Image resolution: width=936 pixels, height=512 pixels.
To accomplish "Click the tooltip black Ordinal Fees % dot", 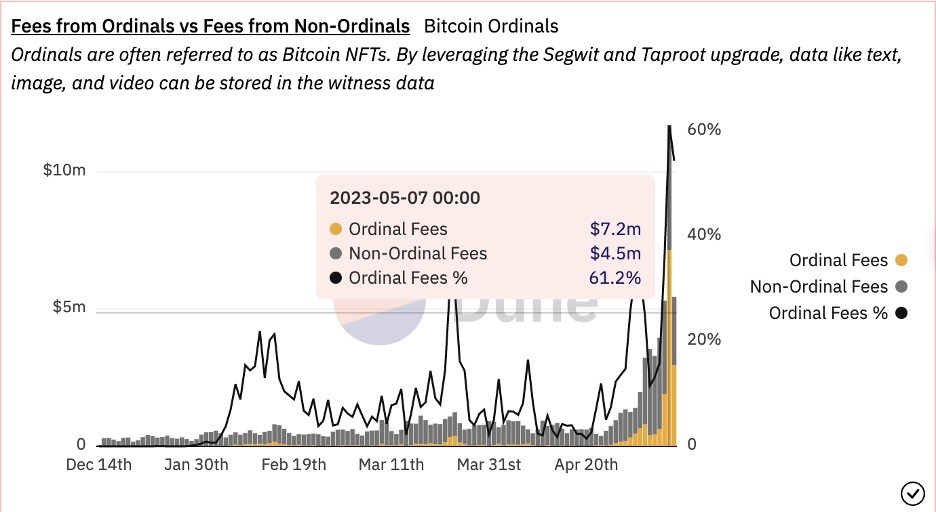I will point(336,278).
